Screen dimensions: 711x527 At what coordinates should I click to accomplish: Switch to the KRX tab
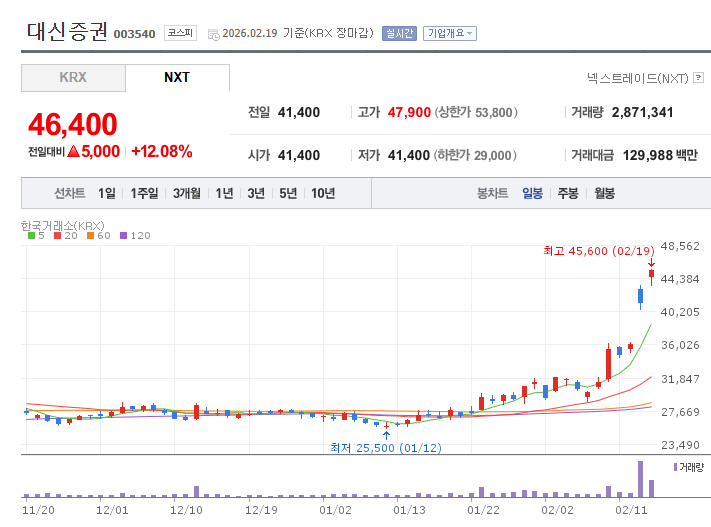tap(73, 78)
